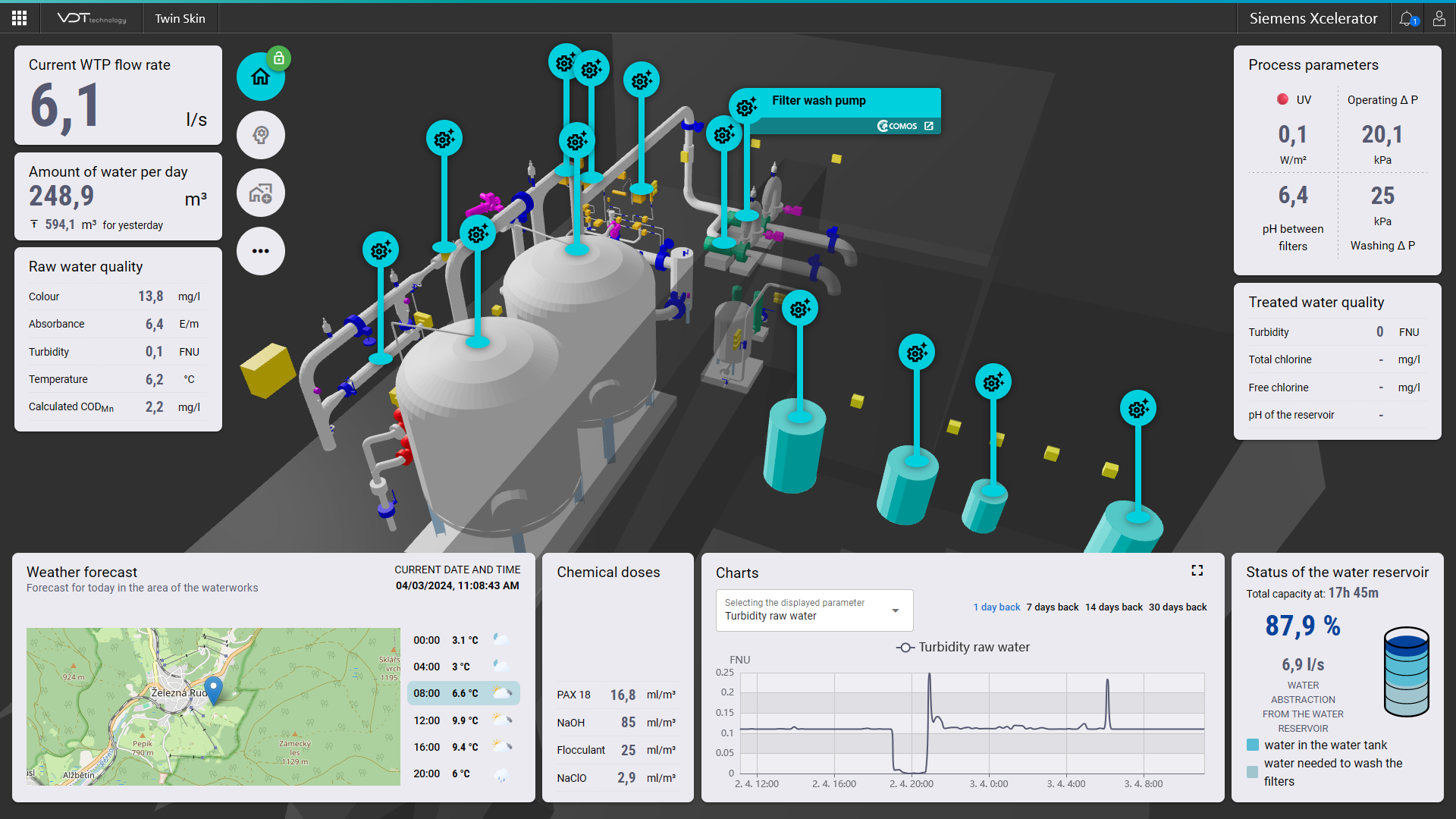1456x819 pixels.
Task: Open the three-dots more options button
Action: 260,251
